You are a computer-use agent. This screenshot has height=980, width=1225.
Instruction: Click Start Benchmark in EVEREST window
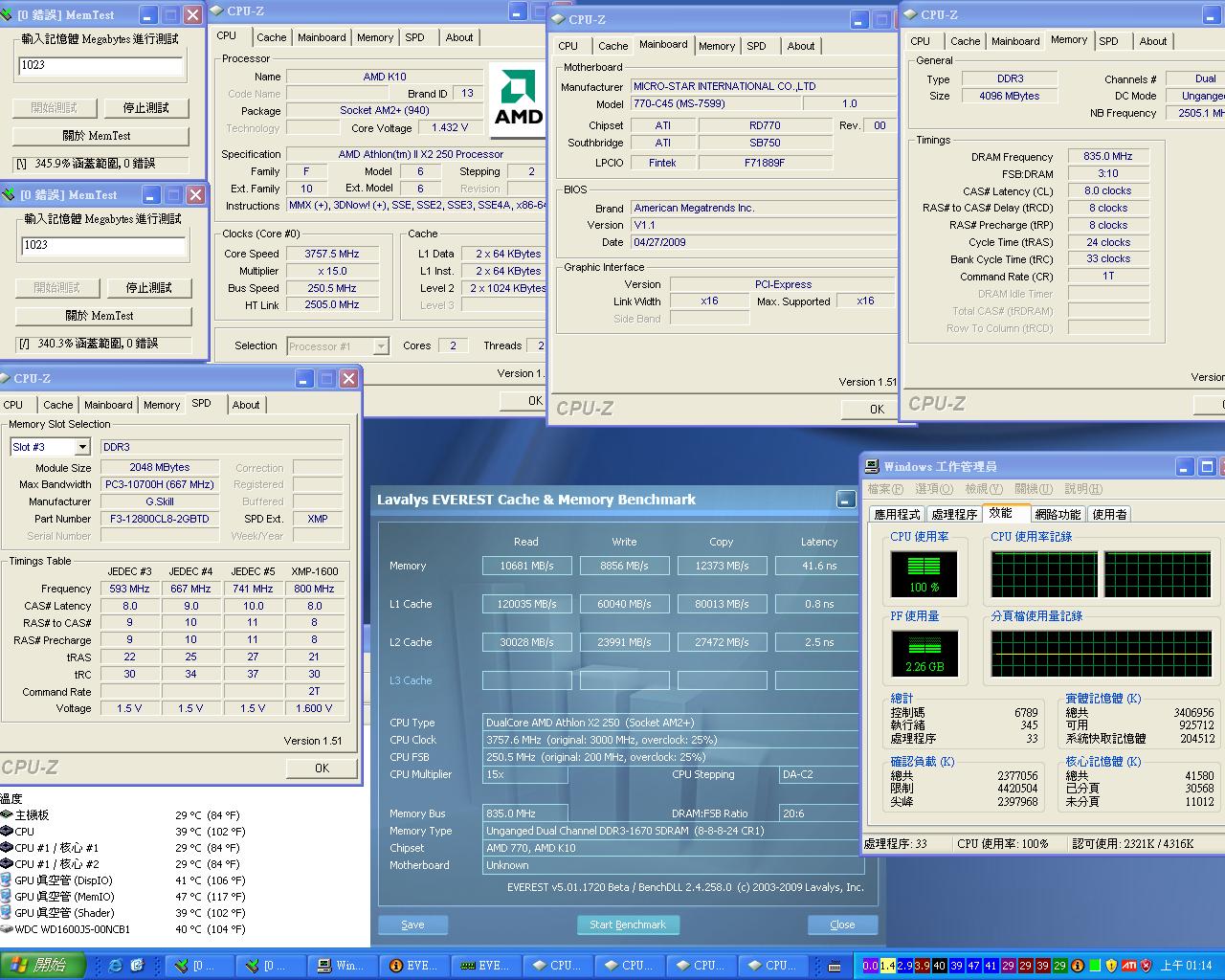click(x=628, y=924)
